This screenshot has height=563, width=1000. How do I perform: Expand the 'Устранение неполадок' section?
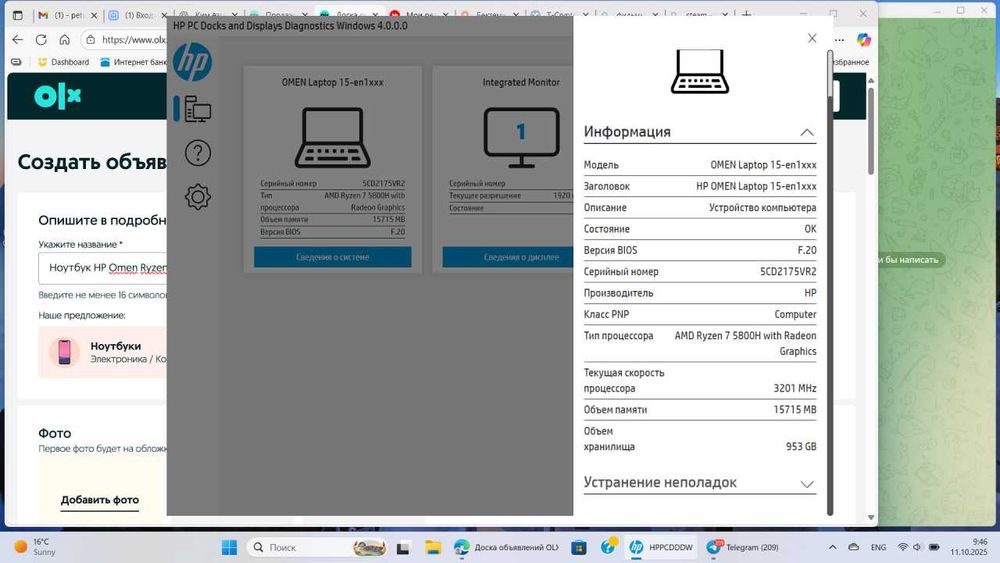(700, 483)
